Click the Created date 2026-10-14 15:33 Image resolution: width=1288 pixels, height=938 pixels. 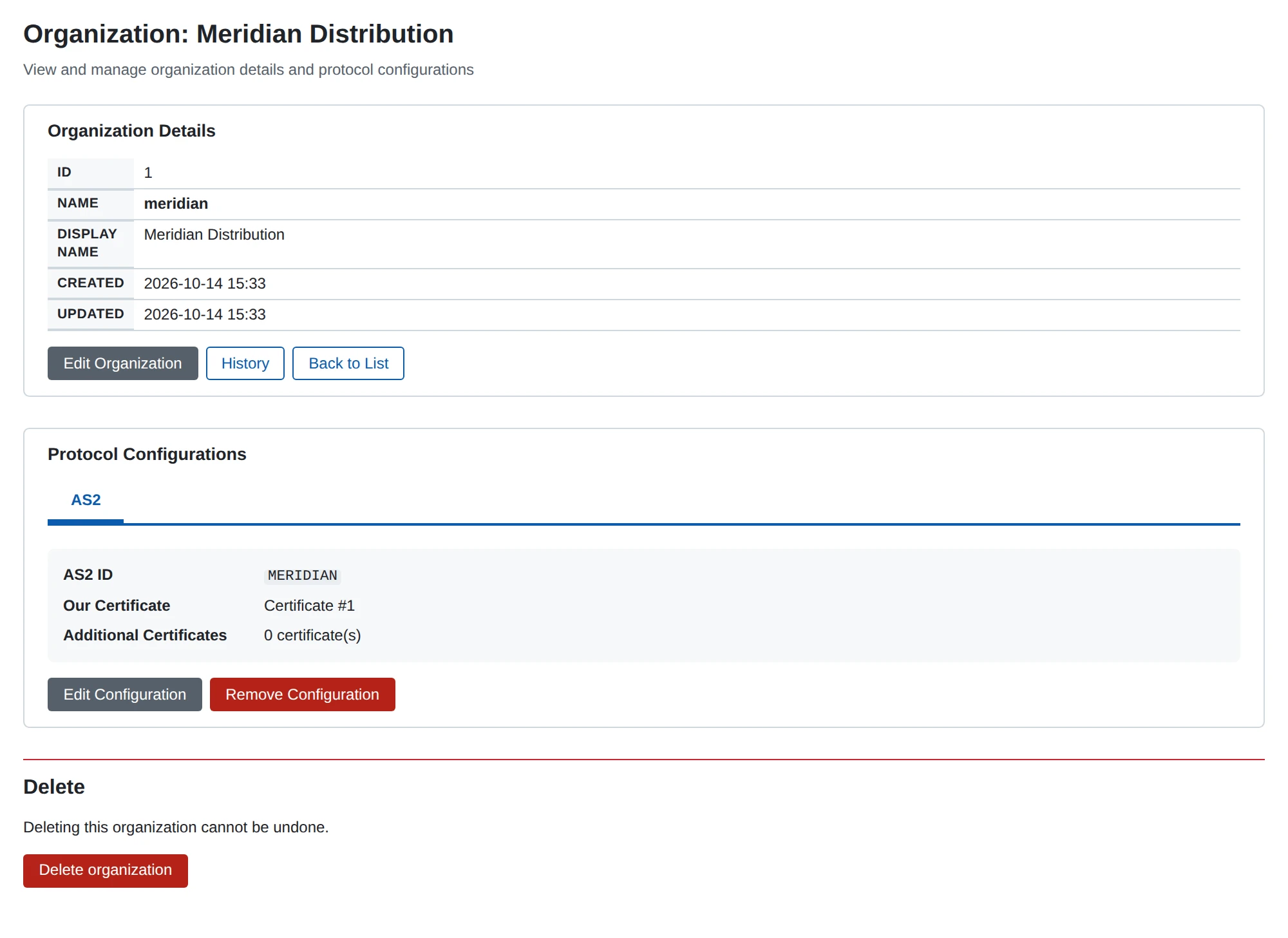205,283
